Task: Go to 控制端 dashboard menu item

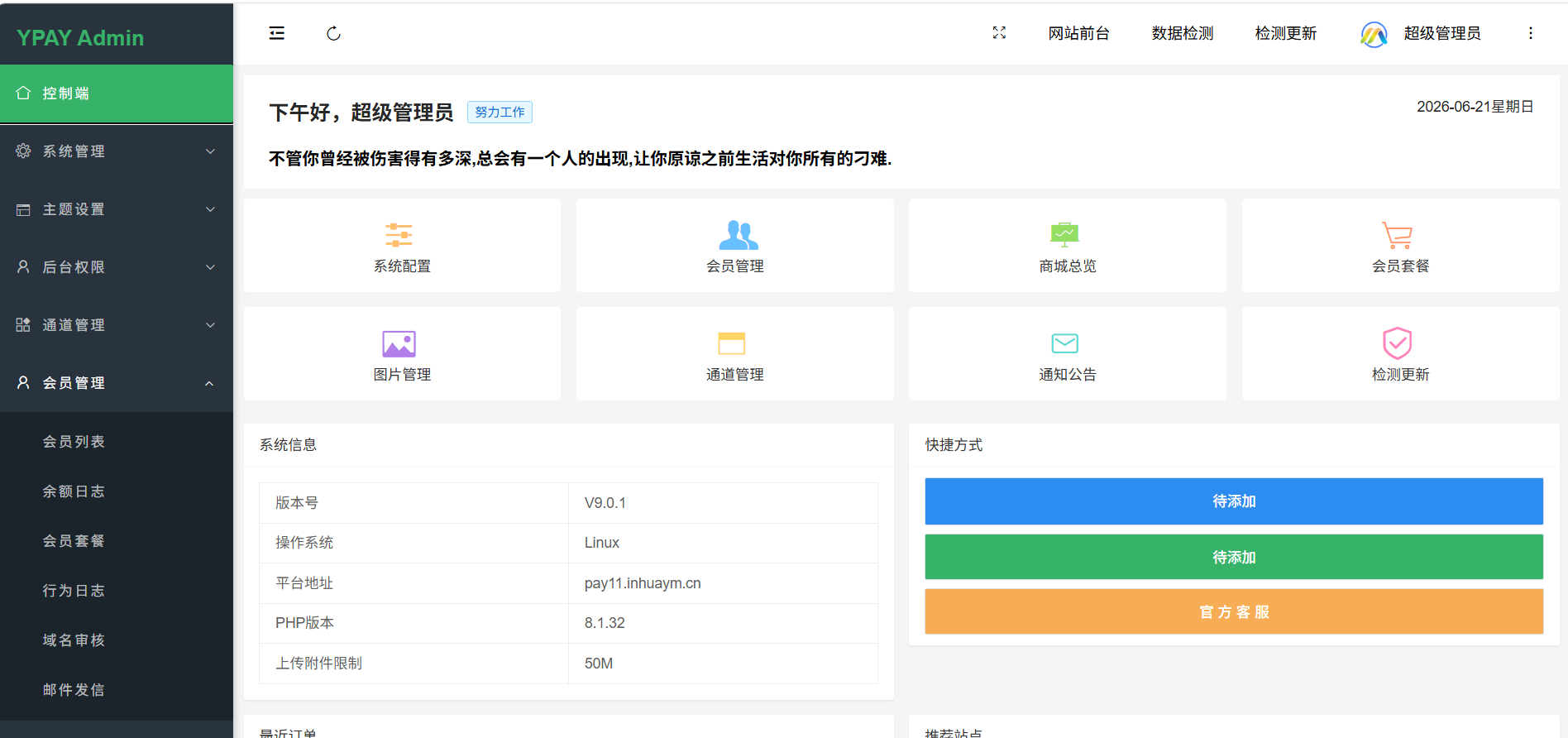Action: (117, 93)
